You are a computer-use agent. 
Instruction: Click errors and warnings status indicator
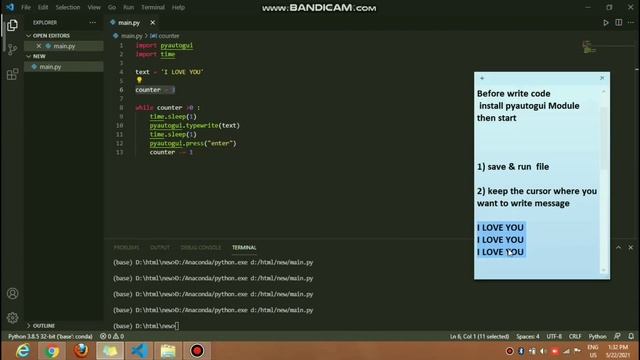(112, 337)
